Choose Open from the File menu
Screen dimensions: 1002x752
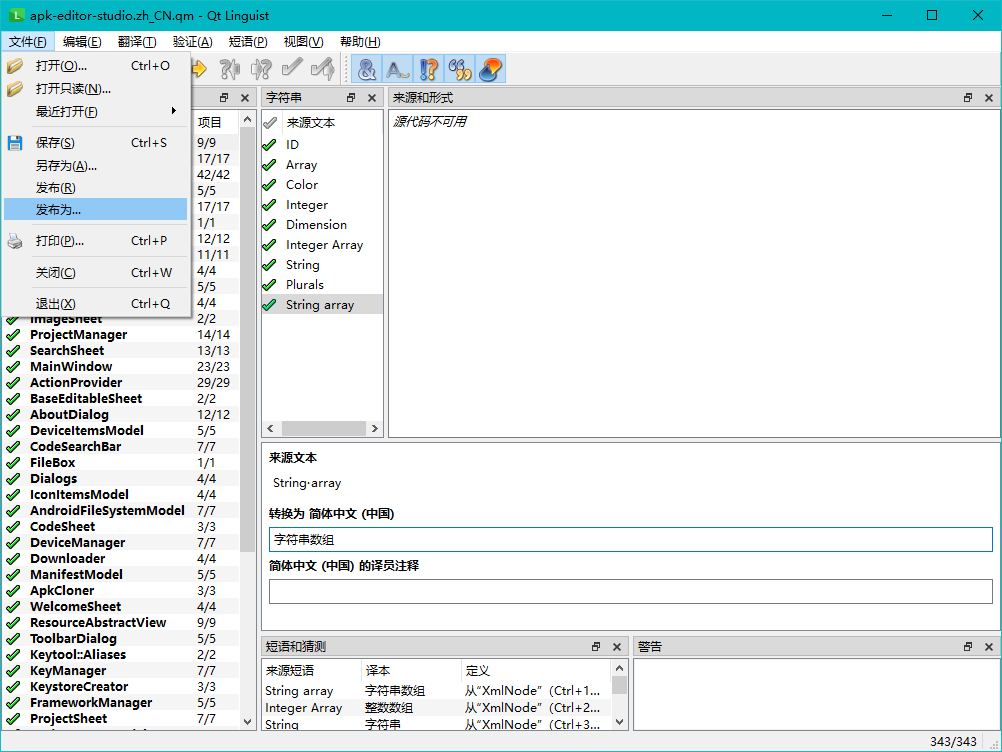pos(96,66)
